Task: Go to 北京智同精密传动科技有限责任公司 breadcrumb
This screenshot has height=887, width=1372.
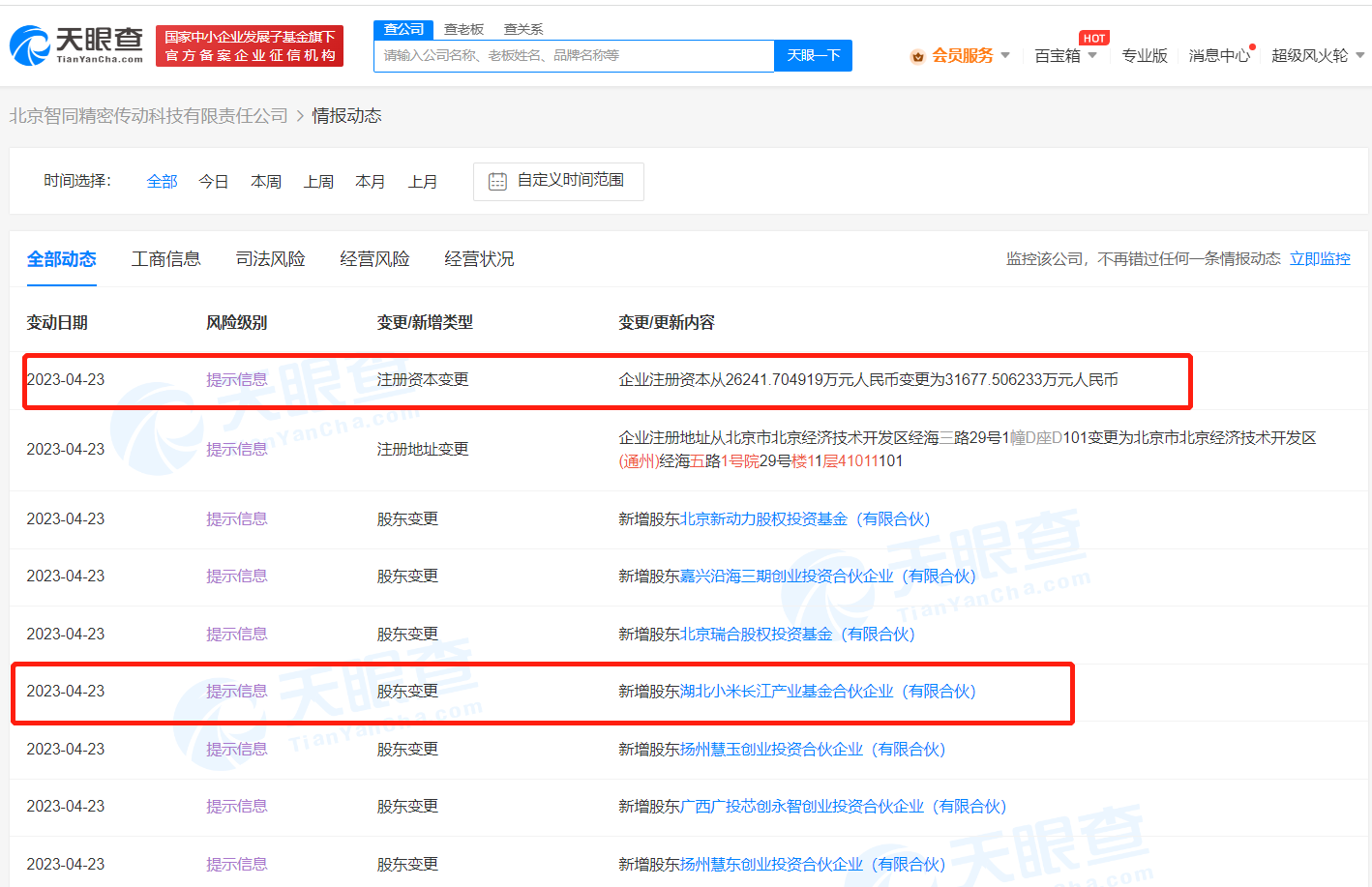Action: click(x=149, y=115)
